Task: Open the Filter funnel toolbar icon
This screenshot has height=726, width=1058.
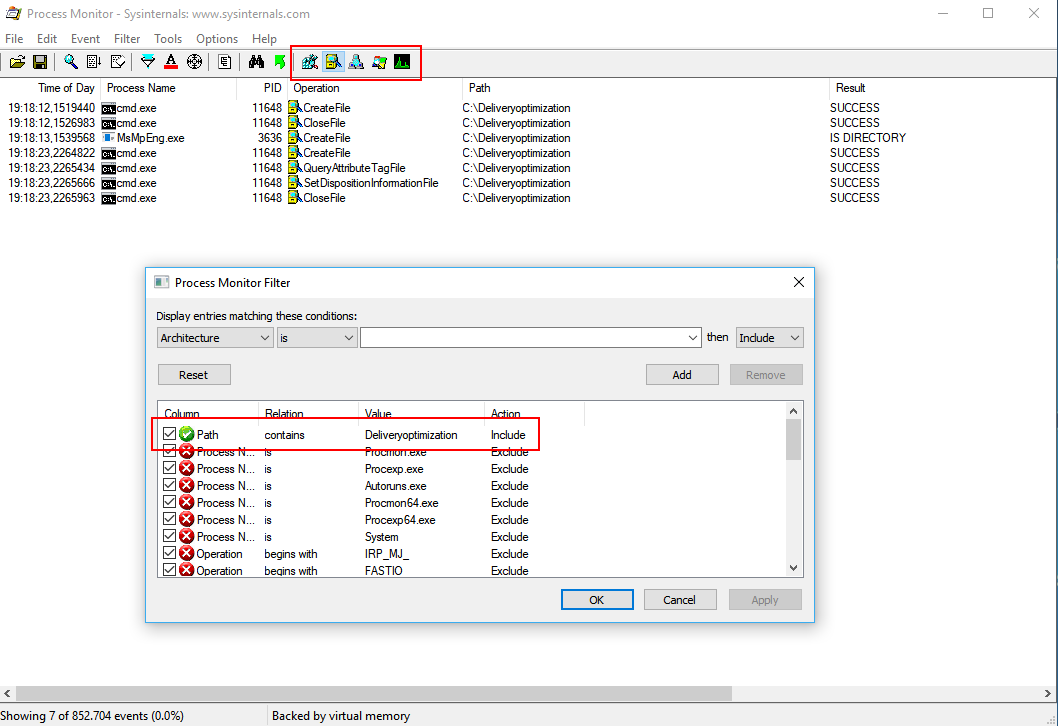Action: click(147, 62)
